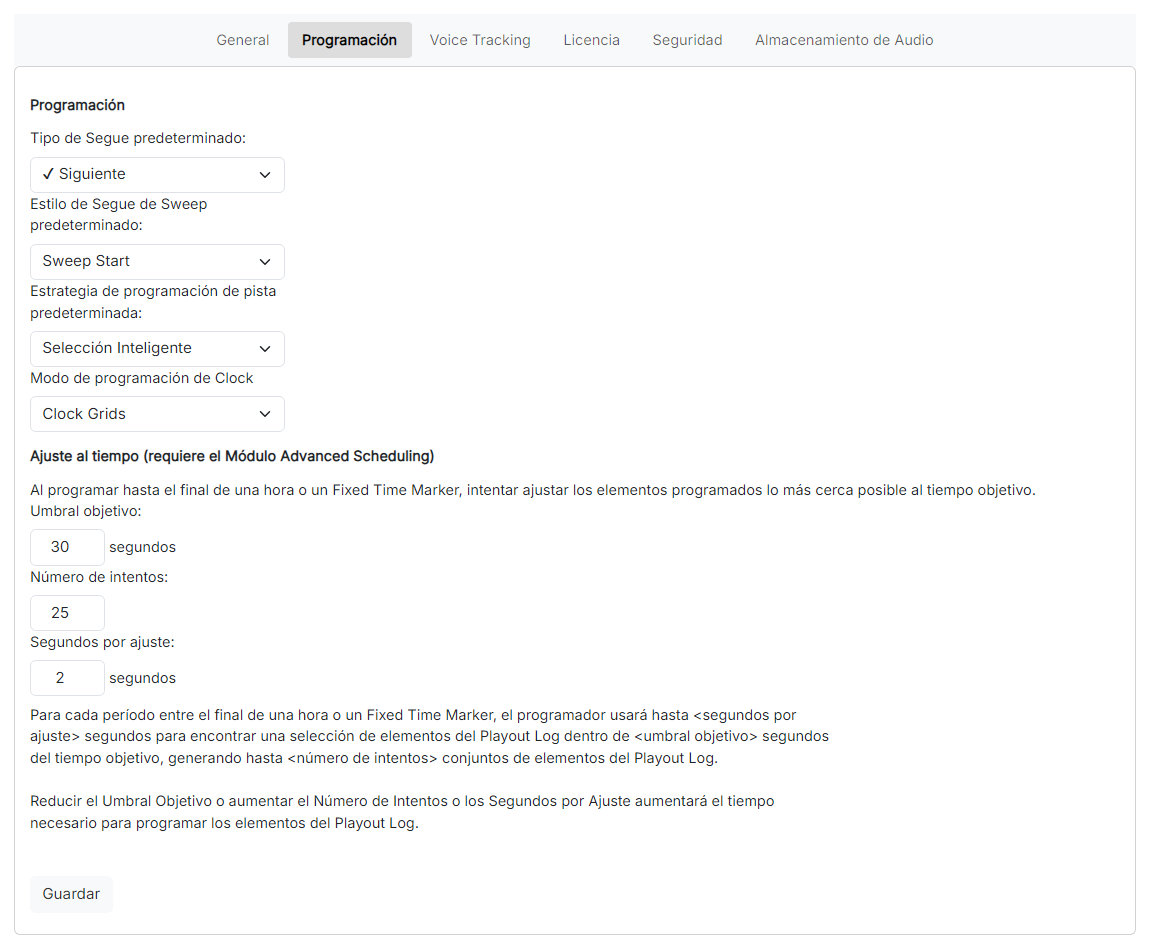1150x950 pixels.
Task: Click the 'Segundos por ajuste:' label
Action: [x=103, y=643]
